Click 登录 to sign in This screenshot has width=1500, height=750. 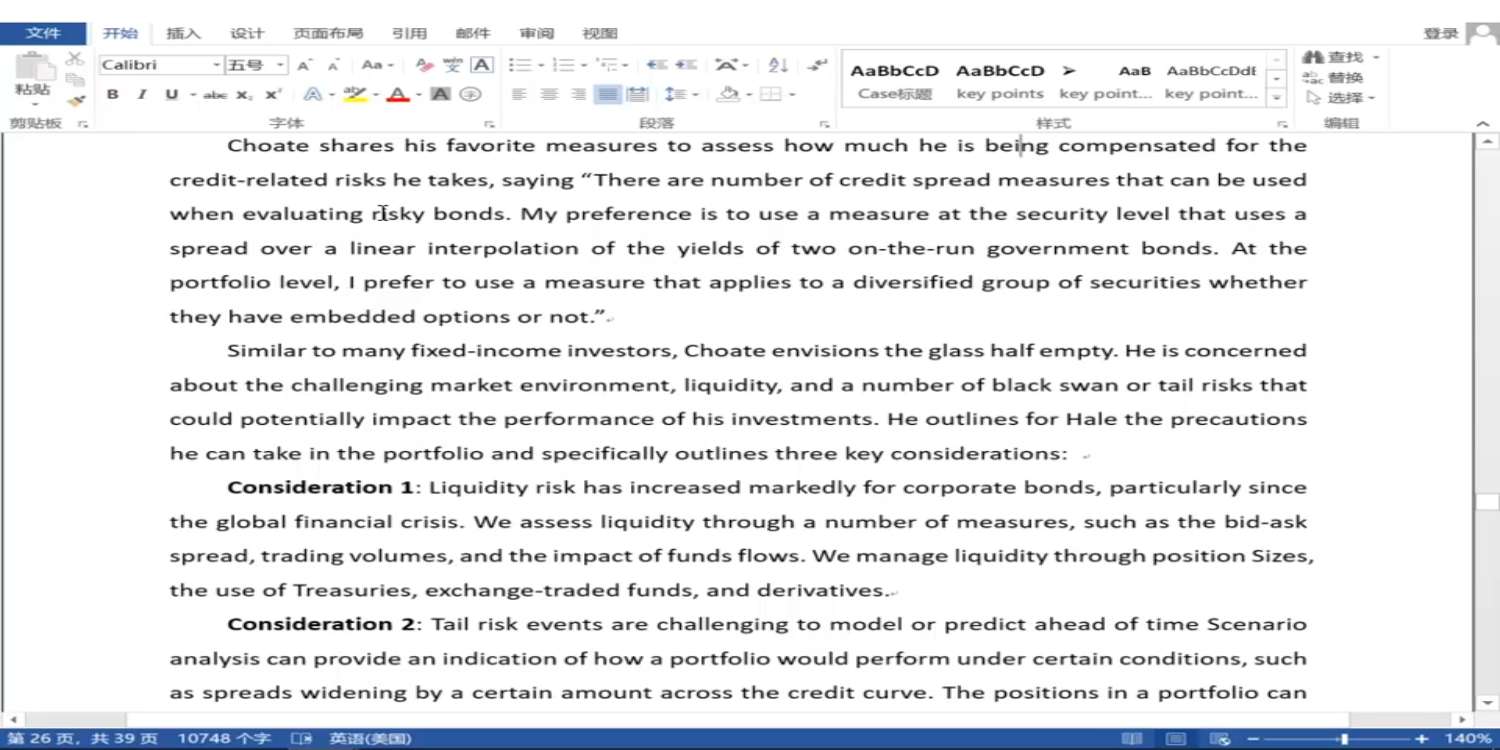[x=1440, y=33]
